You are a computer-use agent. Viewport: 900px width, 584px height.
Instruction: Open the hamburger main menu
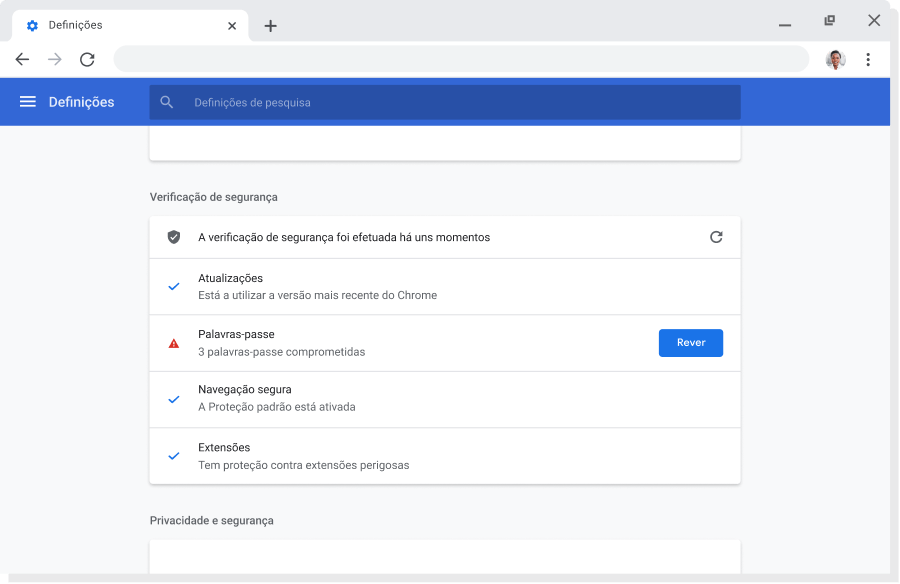pos(28,102)
